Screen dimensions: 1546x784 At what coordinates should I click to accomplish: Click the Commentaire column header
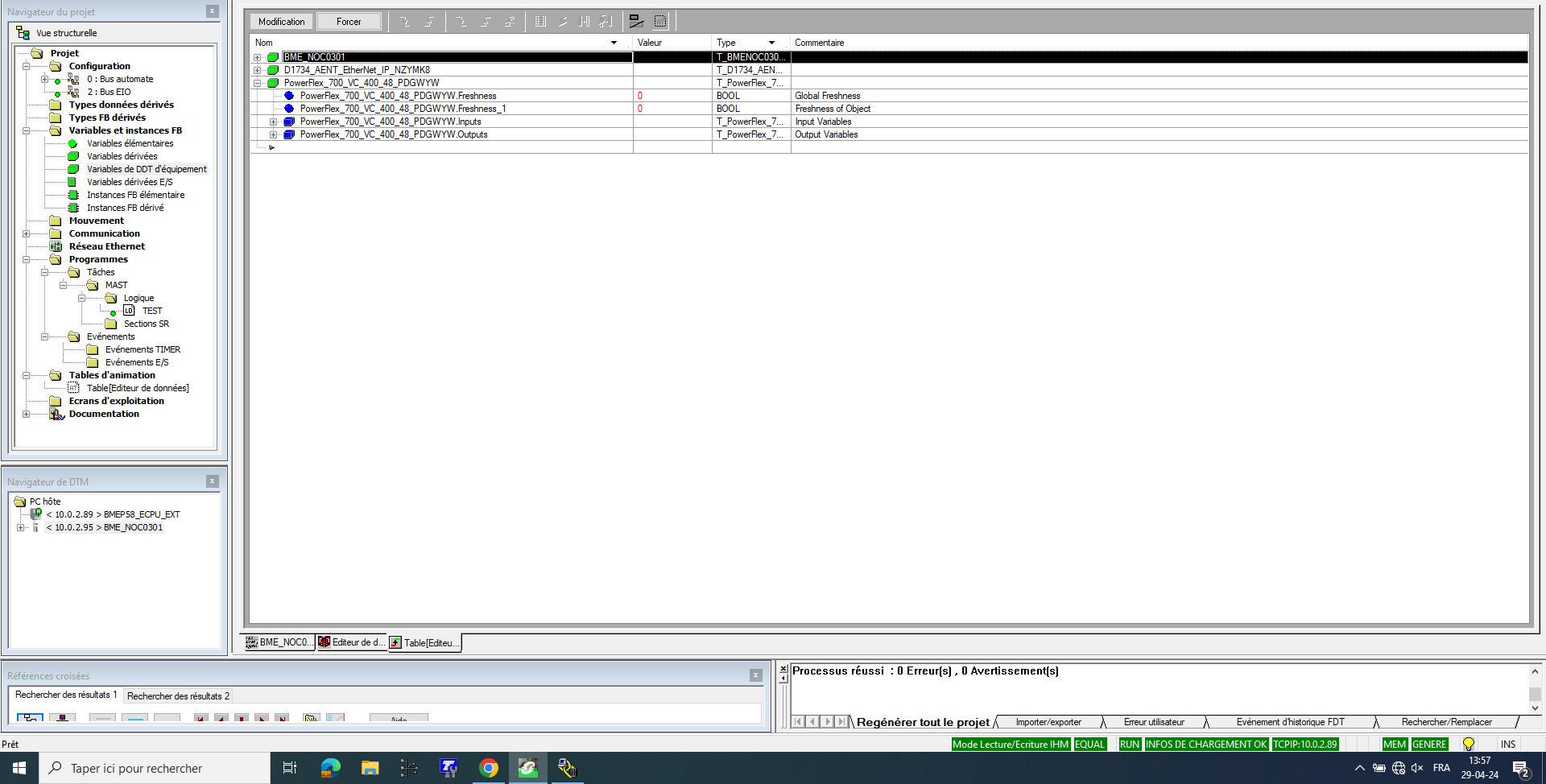click(820, 43)
